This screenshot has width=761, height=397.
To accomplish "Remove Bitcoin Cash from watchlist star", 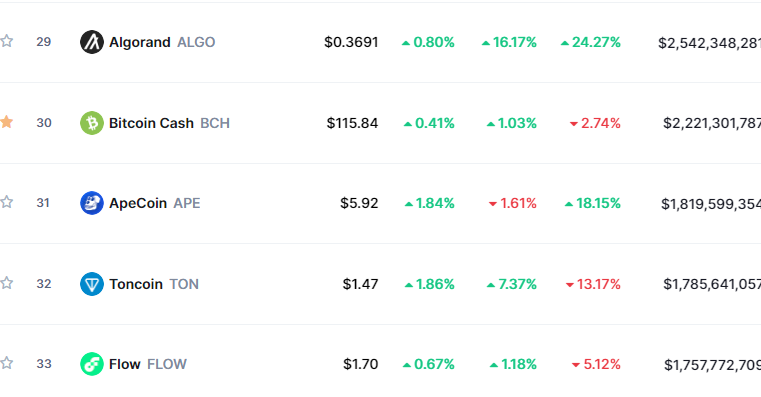I will [x=6, y=122].
